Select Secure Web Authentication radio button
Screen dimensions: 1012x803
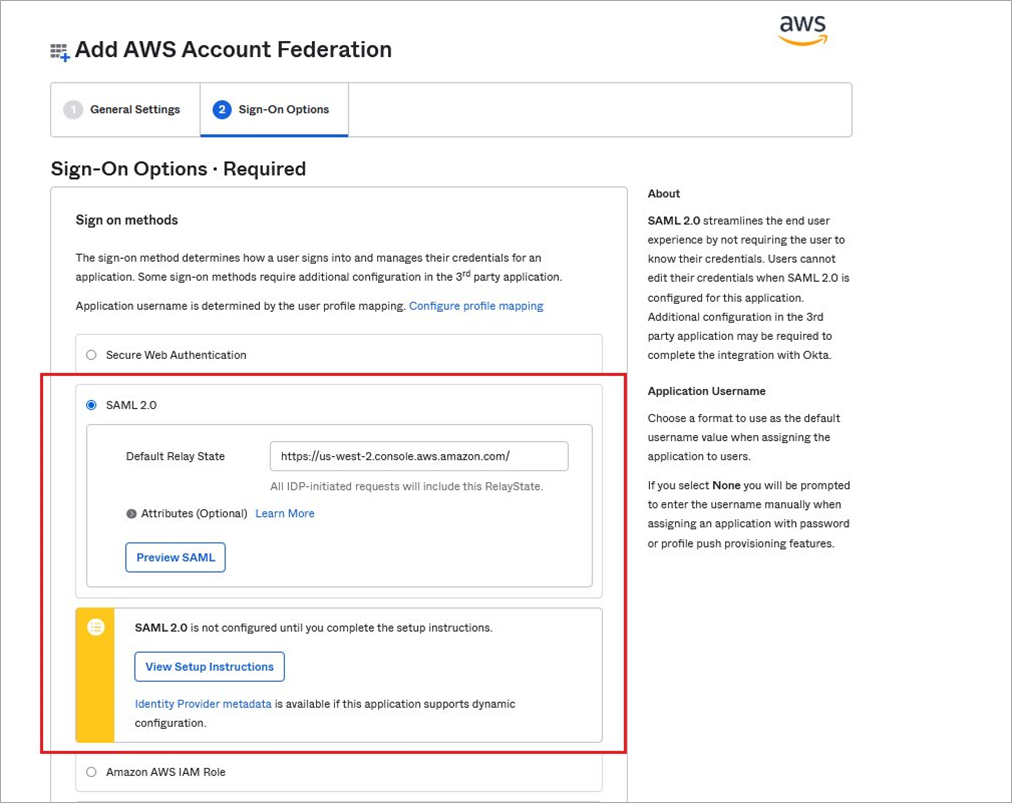coord(92,355)
